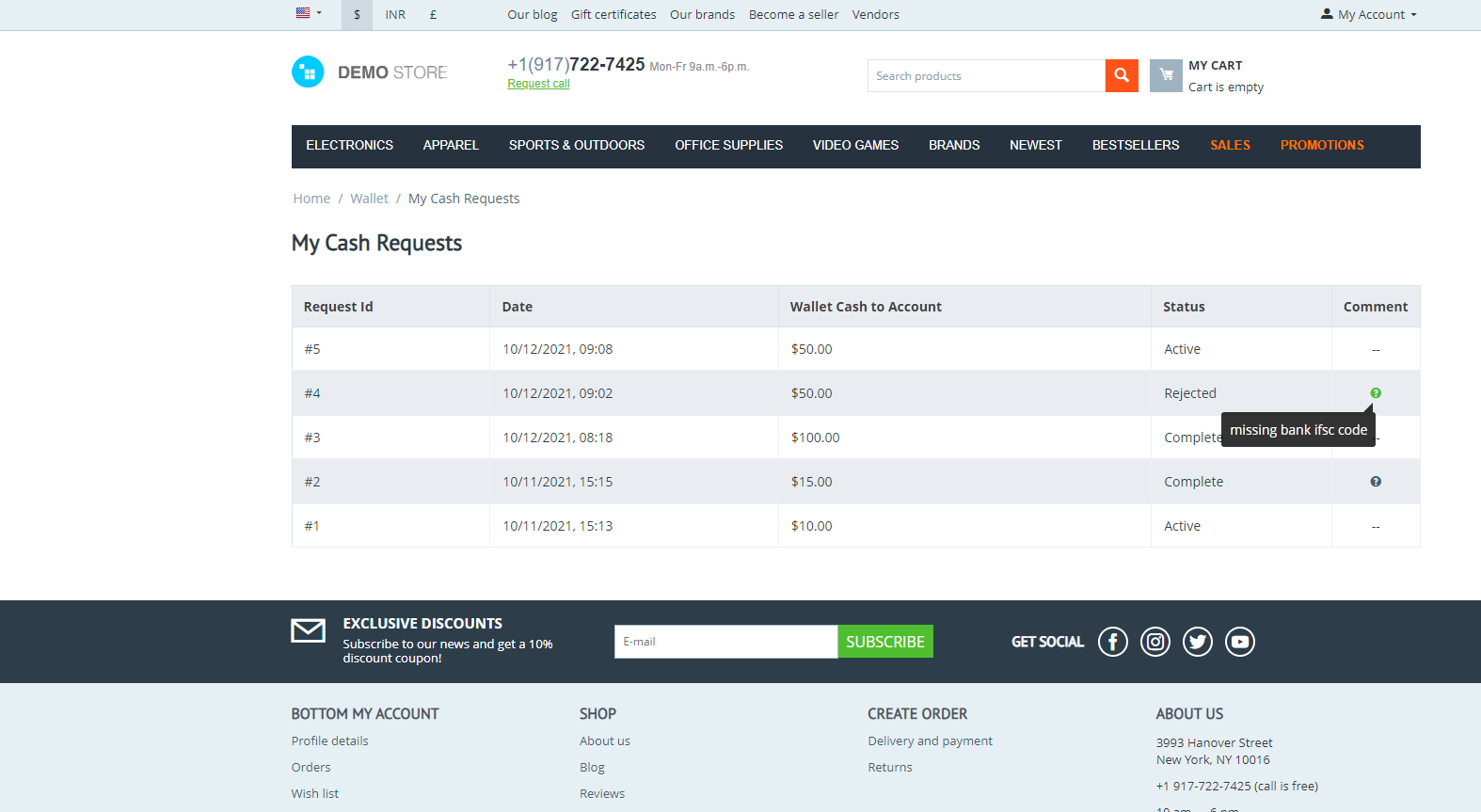Click the Subscribe button
1481x812 pixels.
click(885, 642)
